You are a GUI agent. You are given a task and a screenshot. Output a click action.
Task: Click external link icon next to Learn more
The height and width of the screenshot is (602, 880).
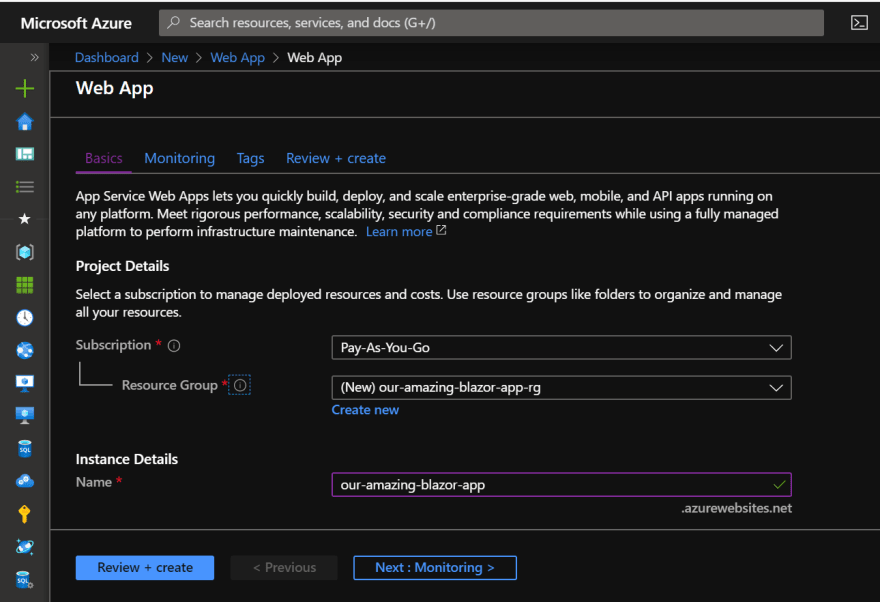tap(442, 230)
